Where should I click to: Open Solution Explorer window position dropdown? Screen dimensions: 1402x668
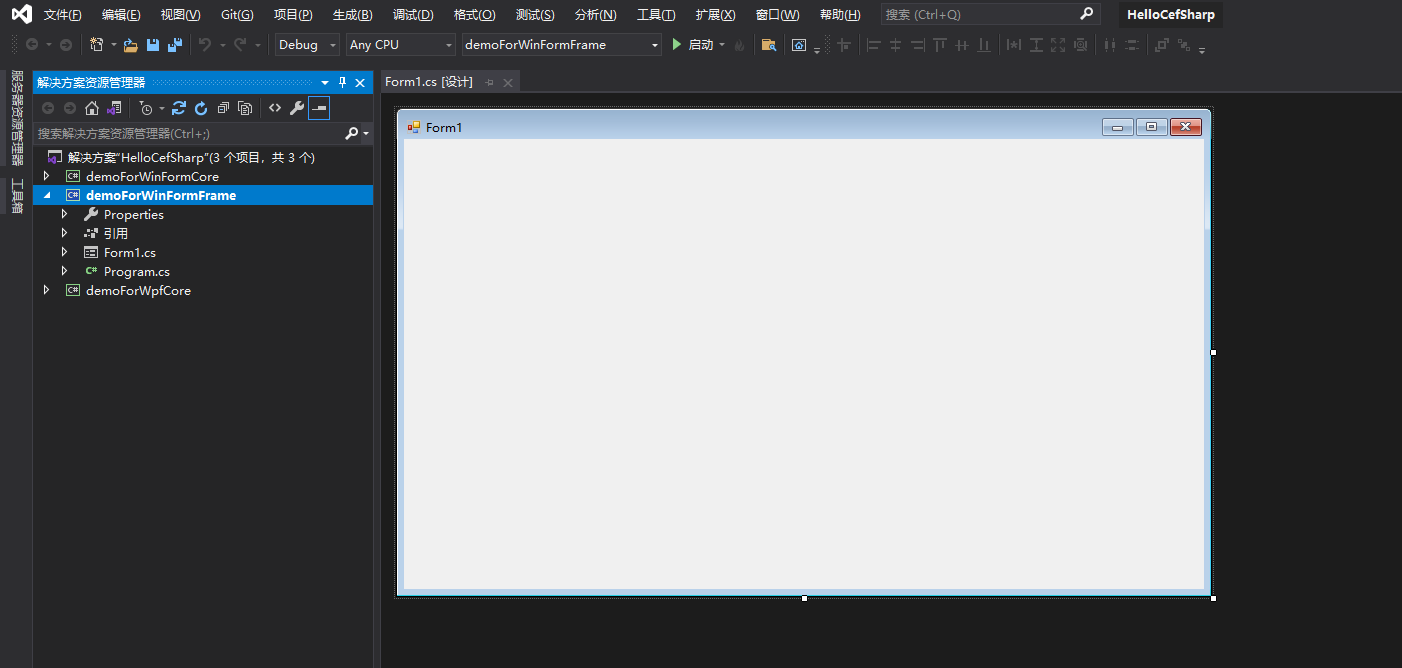[325, 83]
